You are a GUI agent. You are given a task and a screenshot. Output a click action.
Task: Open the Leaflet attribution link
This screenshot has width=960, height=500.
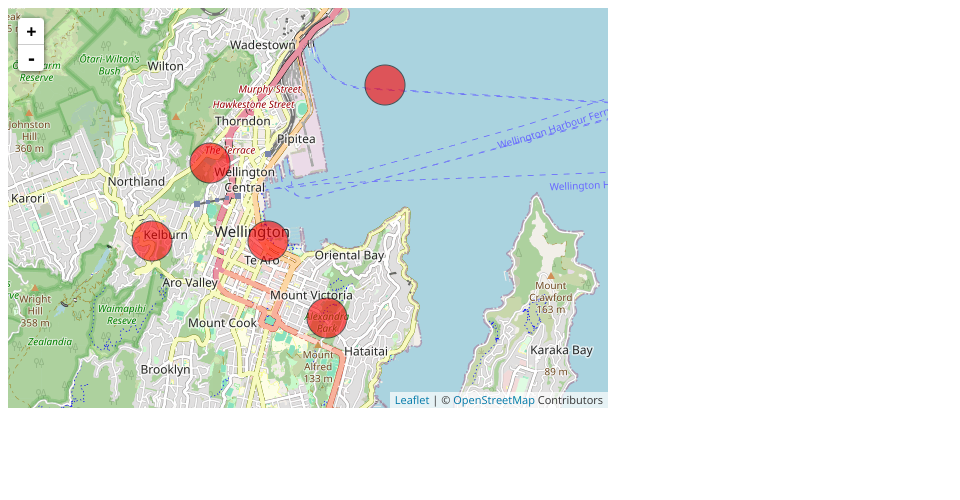(411, 400)
